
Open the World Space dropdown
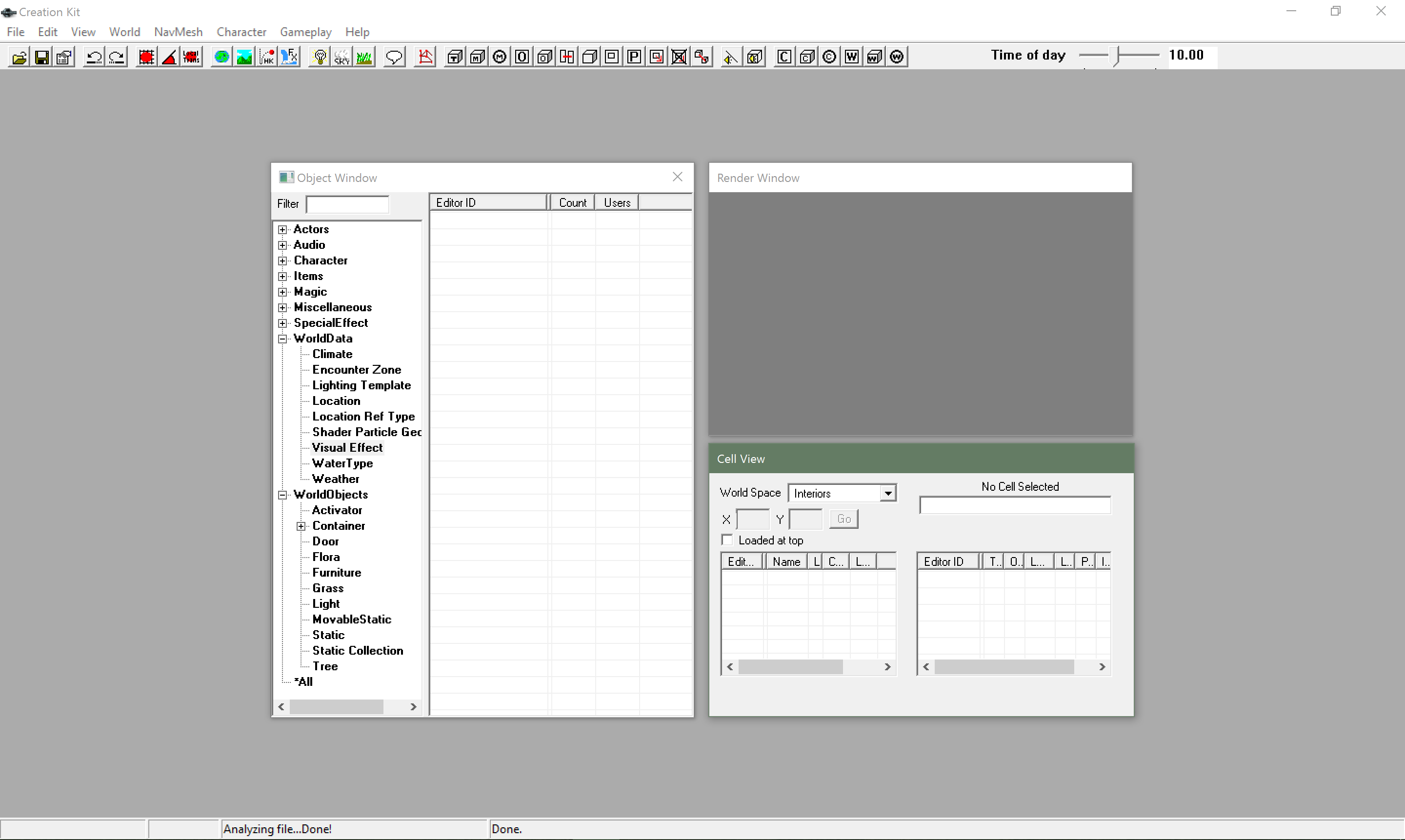tap(887, 493)
